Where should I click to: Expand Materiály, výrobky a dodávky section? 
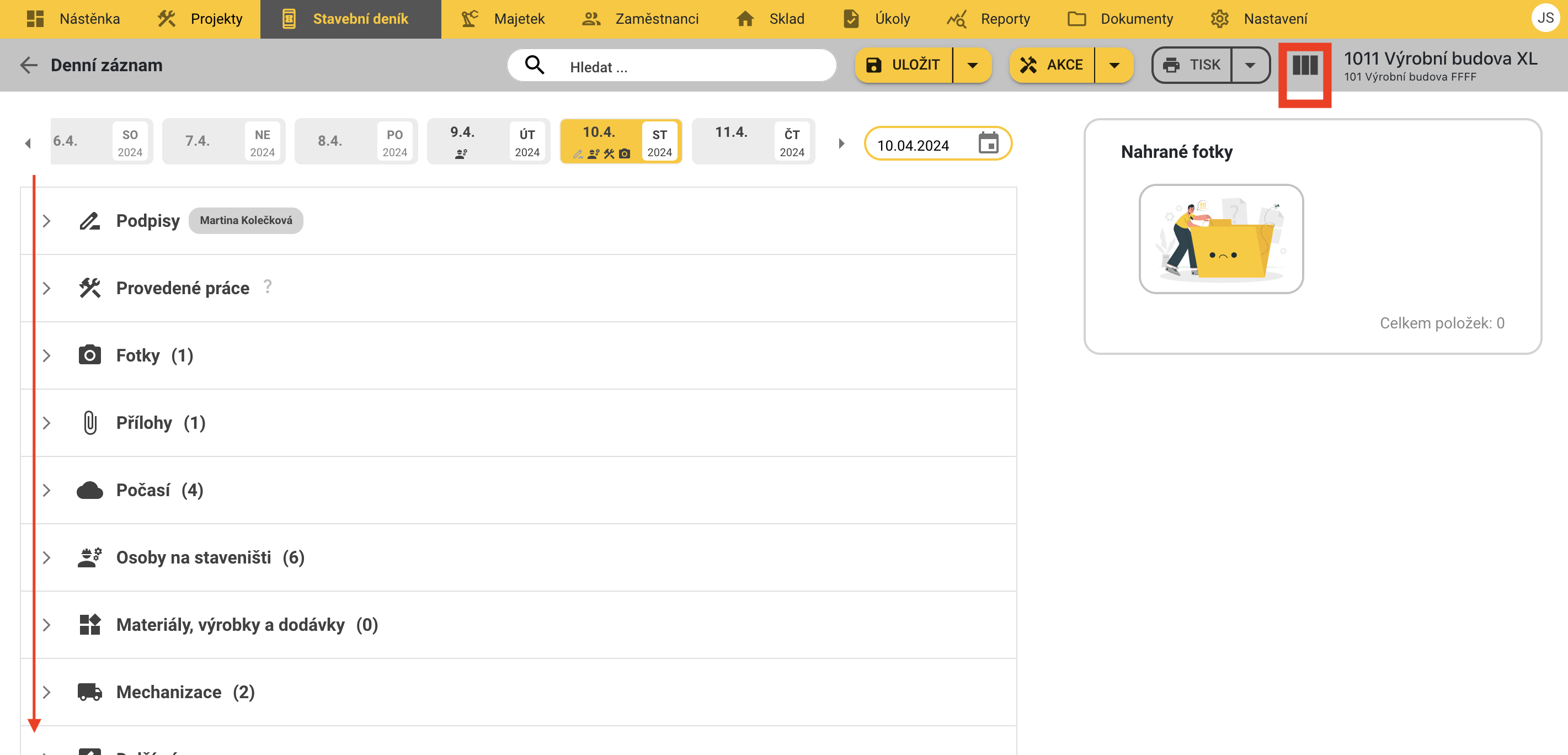(47, 625)
